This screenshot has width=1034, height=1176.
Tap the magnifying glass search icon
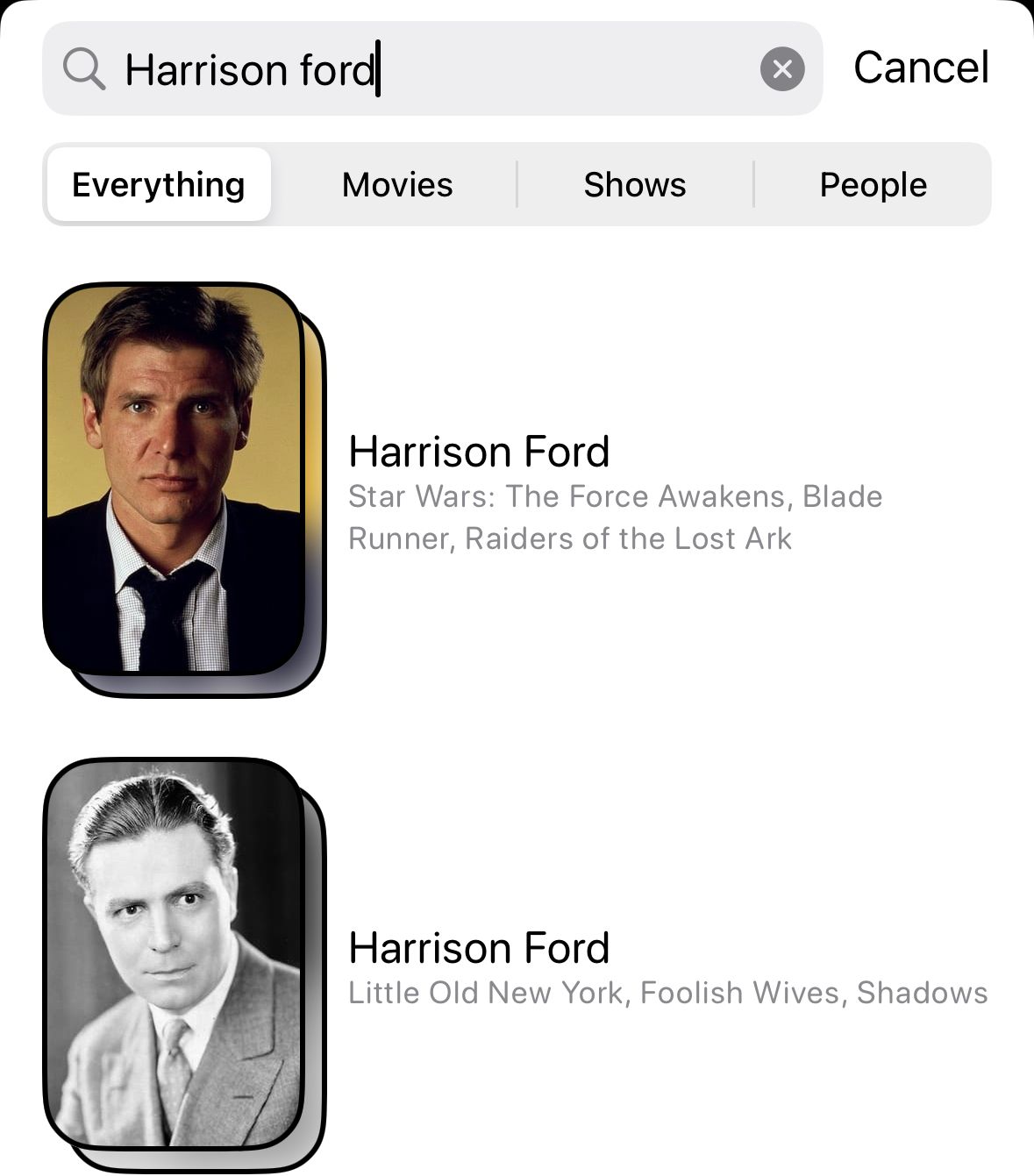tap(84, 69)
